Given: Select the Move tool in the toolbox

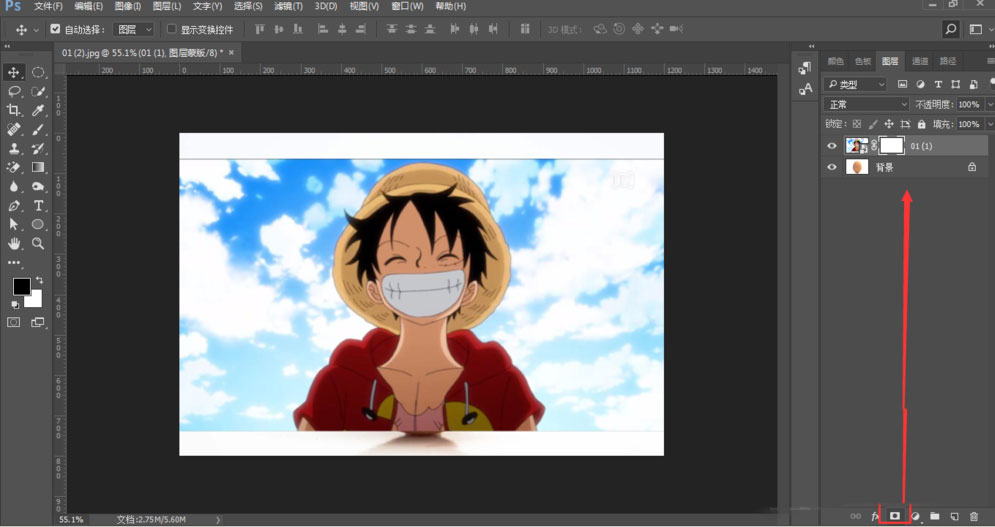Looking at the screenshot, I should (13, 72).
